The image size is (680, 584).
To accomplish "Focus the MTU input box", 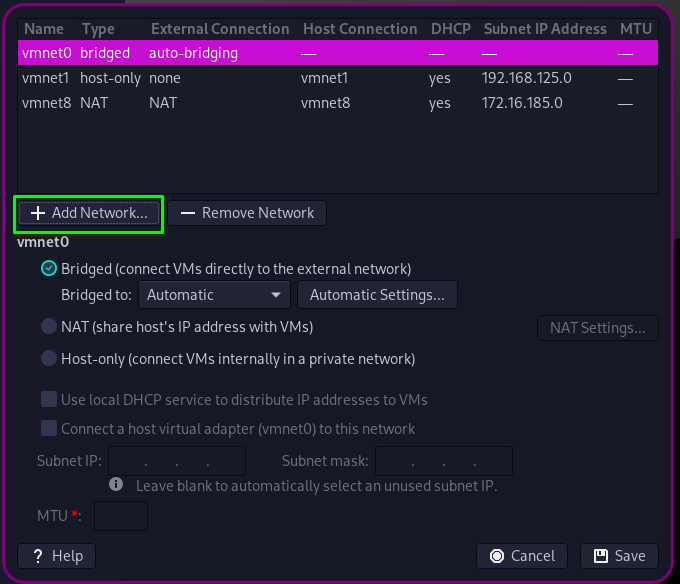I will click(x=120, y=516).
